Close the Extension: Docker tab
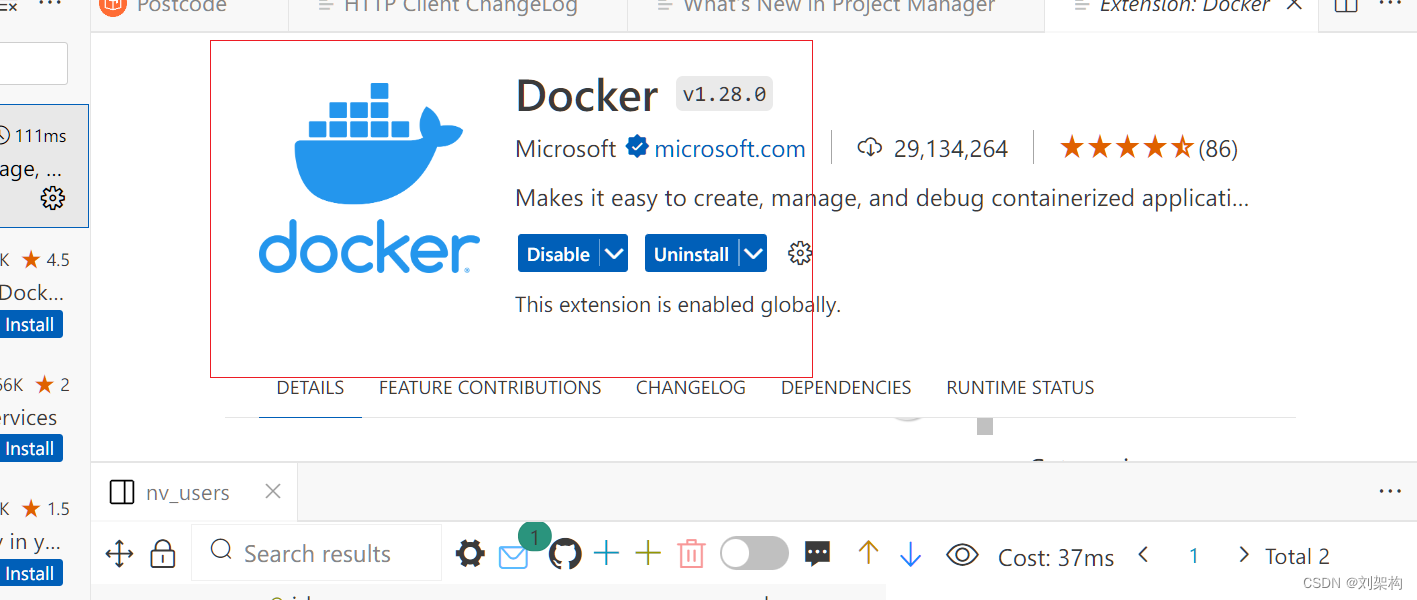Screen dimensions: 1417x600 pos(1294,5)
